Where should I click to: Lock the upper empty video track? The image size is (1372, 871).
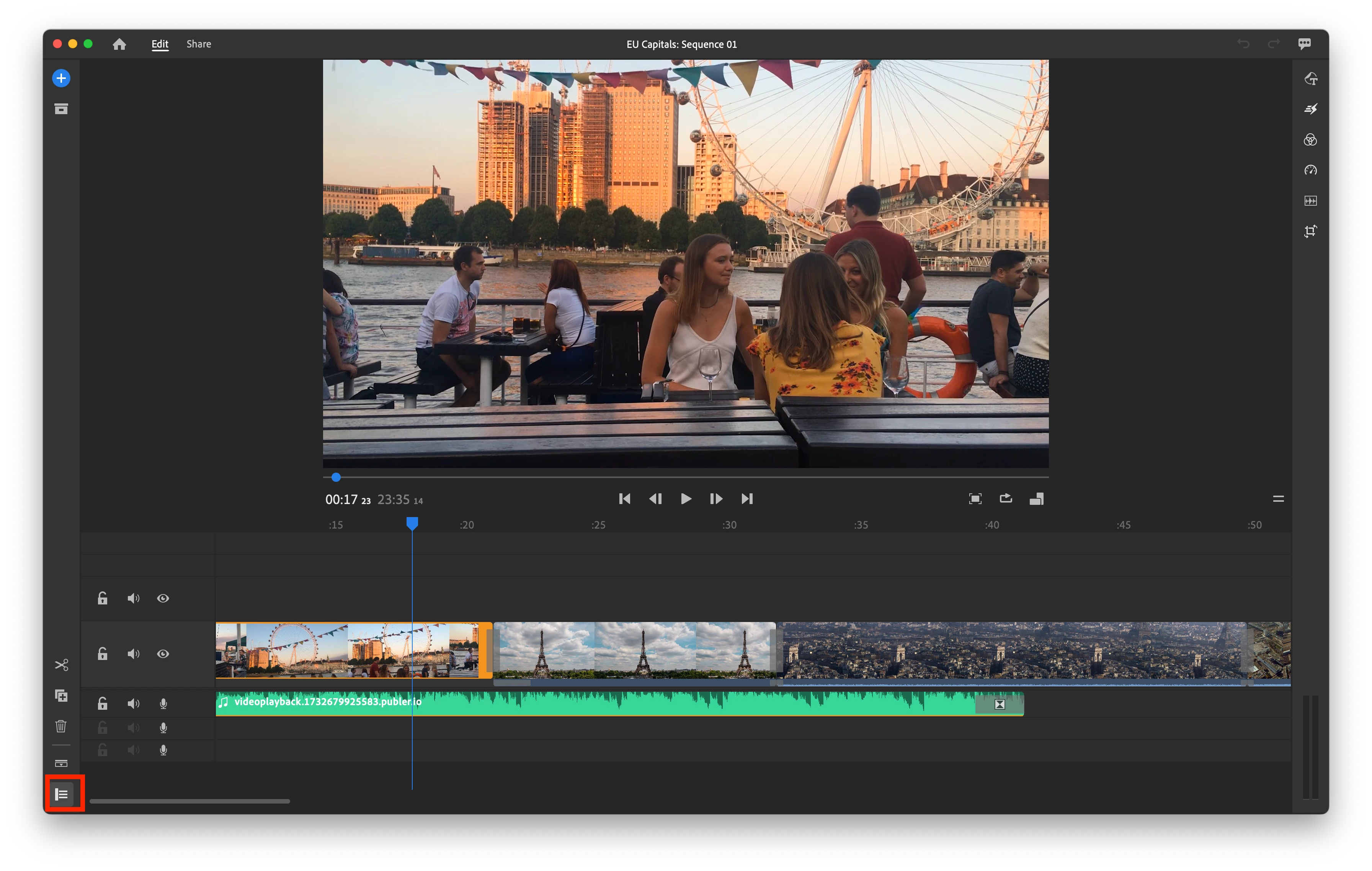(x=103, y=598)
